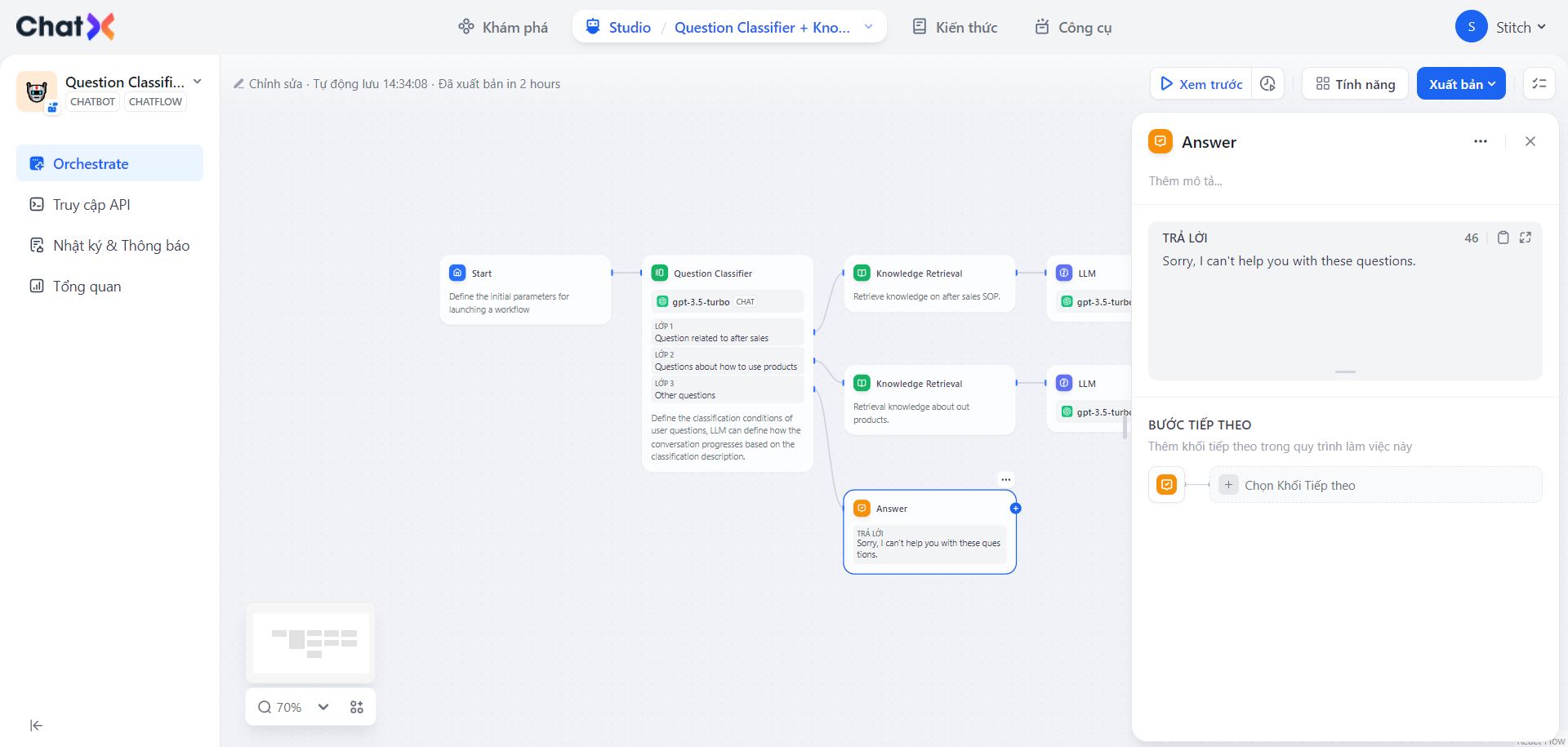Click the blue plus handle on Answer node
This screenshot has height=747, width=1568.
click(1016, 508)
